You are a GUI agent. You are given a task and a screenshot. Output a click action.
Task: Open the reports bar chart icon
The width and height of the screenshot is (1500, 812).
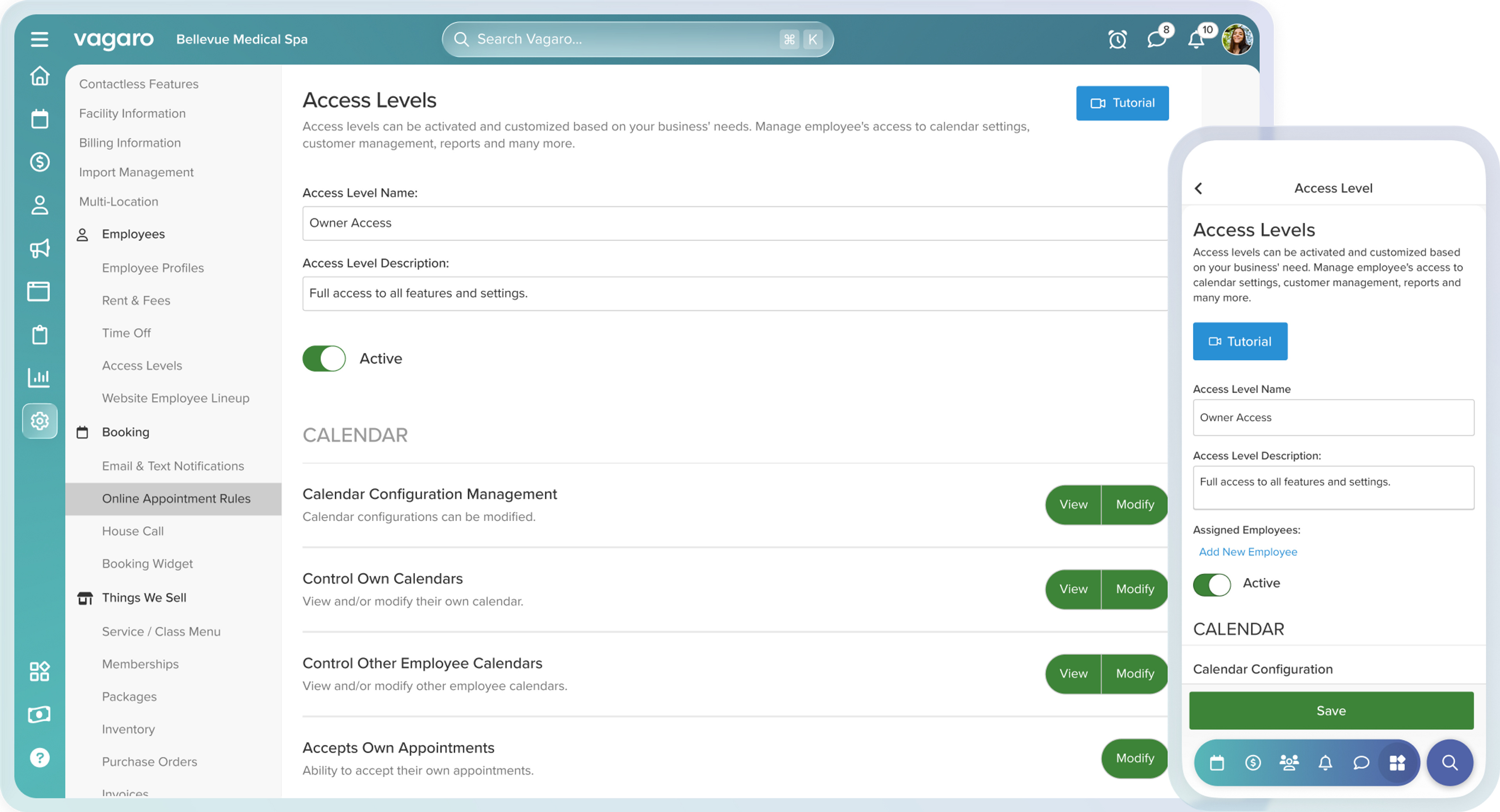pyautogui.click(x=39, y=378)
